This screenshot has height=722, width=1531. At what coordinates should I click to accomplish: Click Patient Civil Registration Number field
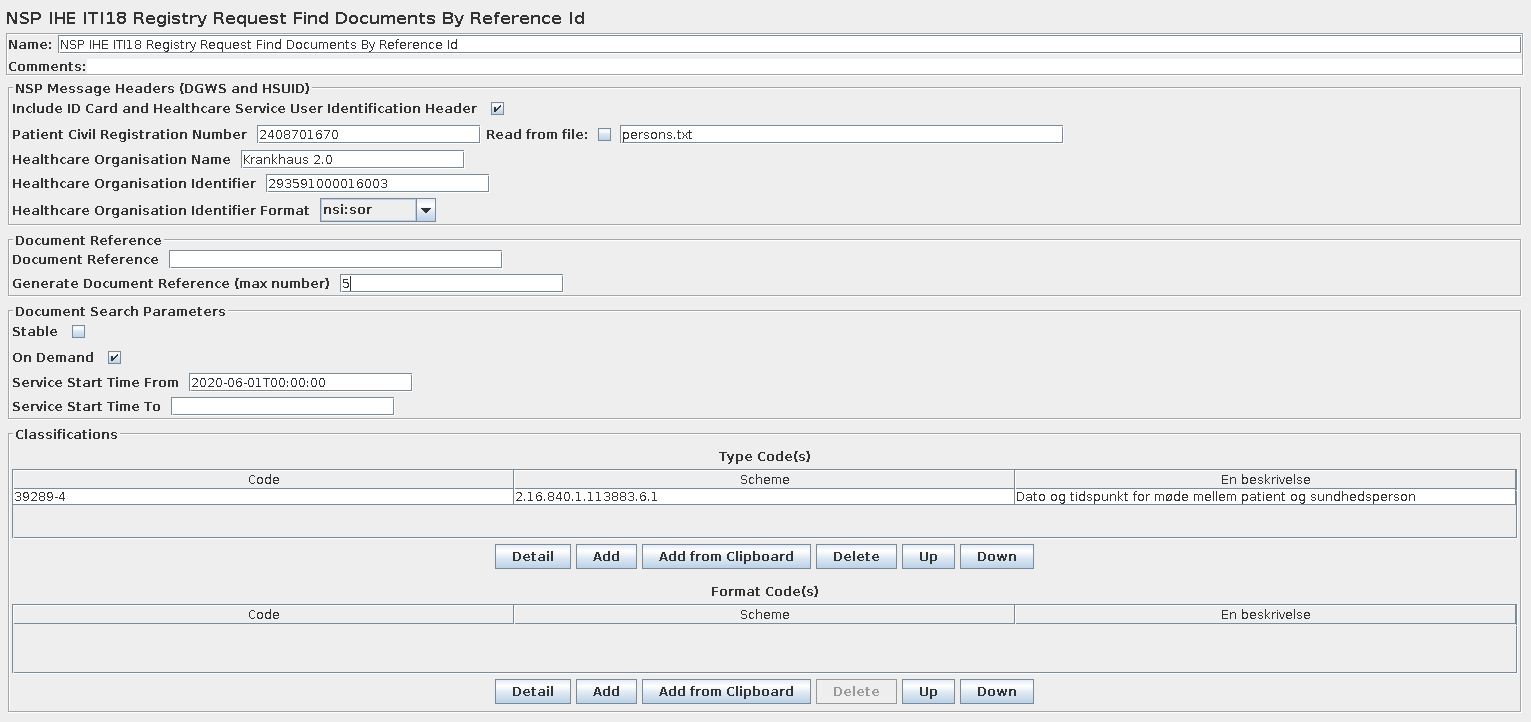pyautogui.click(x=368, y=135)
